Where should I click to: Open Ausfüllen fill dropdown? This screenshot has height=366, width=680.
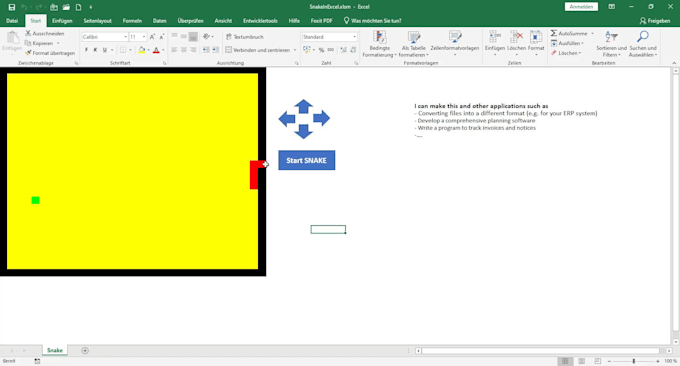pos(568,43)
